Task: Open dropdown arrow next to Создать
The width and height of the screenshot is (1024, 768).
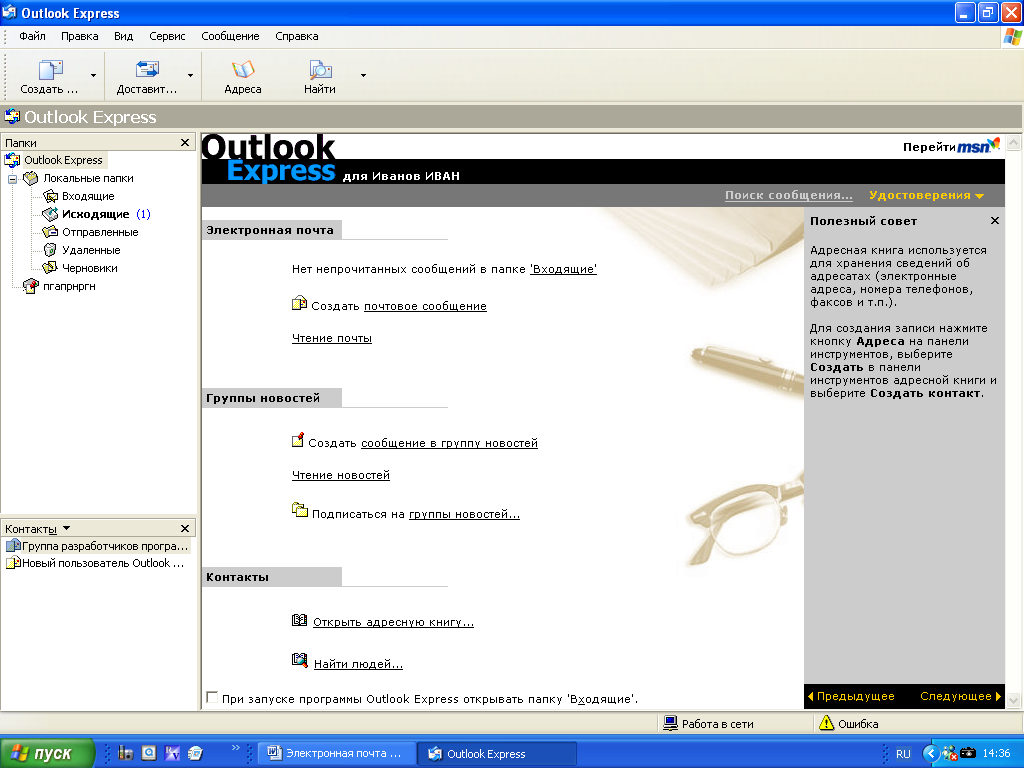Action: point(93,75)
